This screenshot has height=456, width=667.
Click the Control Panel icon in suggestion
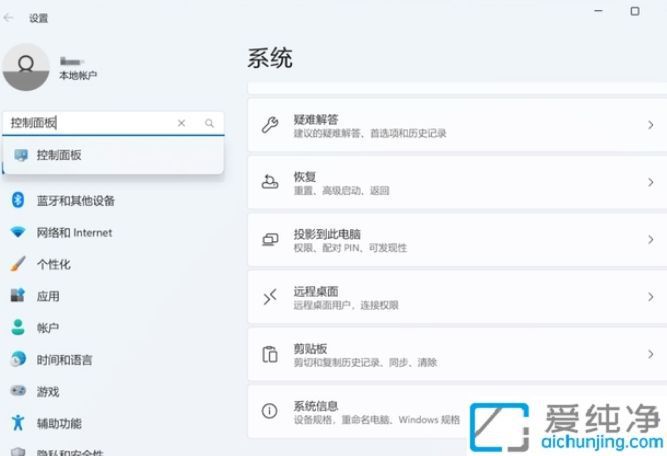pyautogui.click(x=21, y=155)
